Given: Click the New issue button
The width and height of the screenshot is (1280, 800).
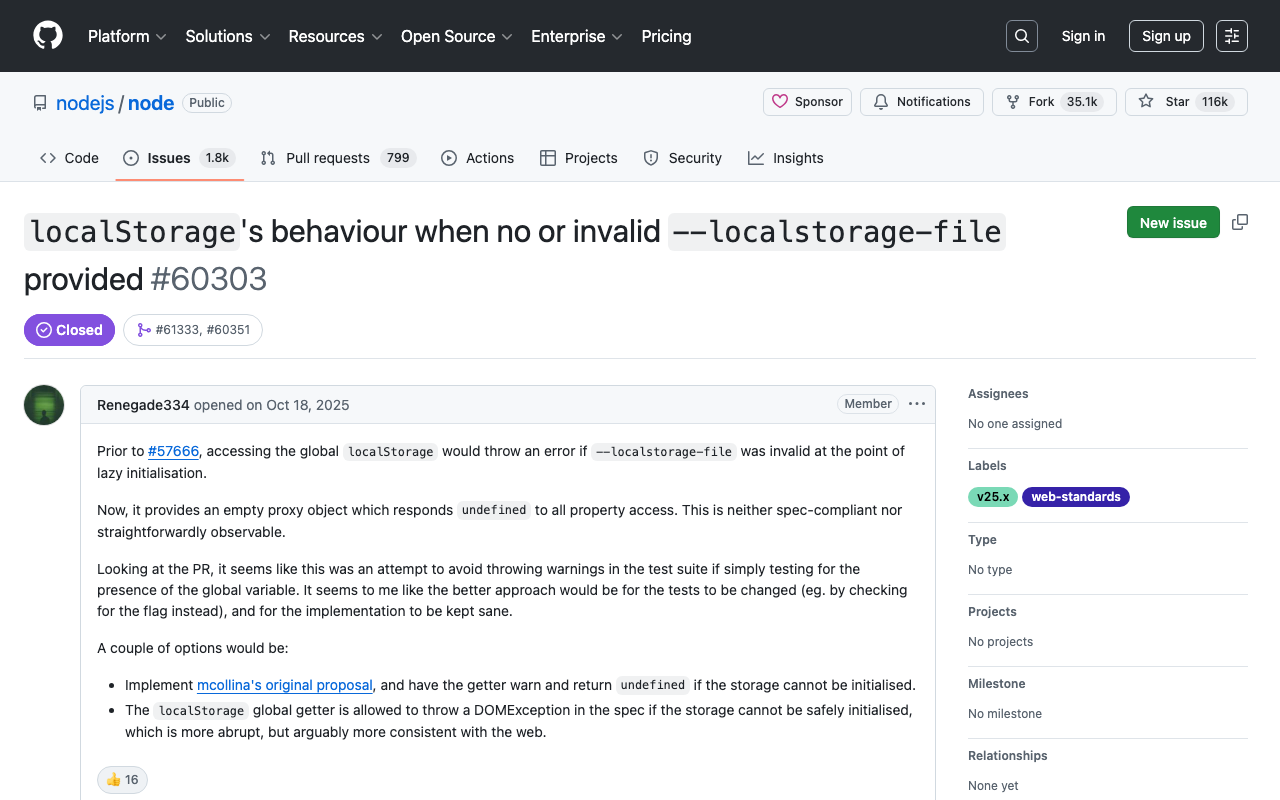Looking at the screenshot, I should (1173, 222).
